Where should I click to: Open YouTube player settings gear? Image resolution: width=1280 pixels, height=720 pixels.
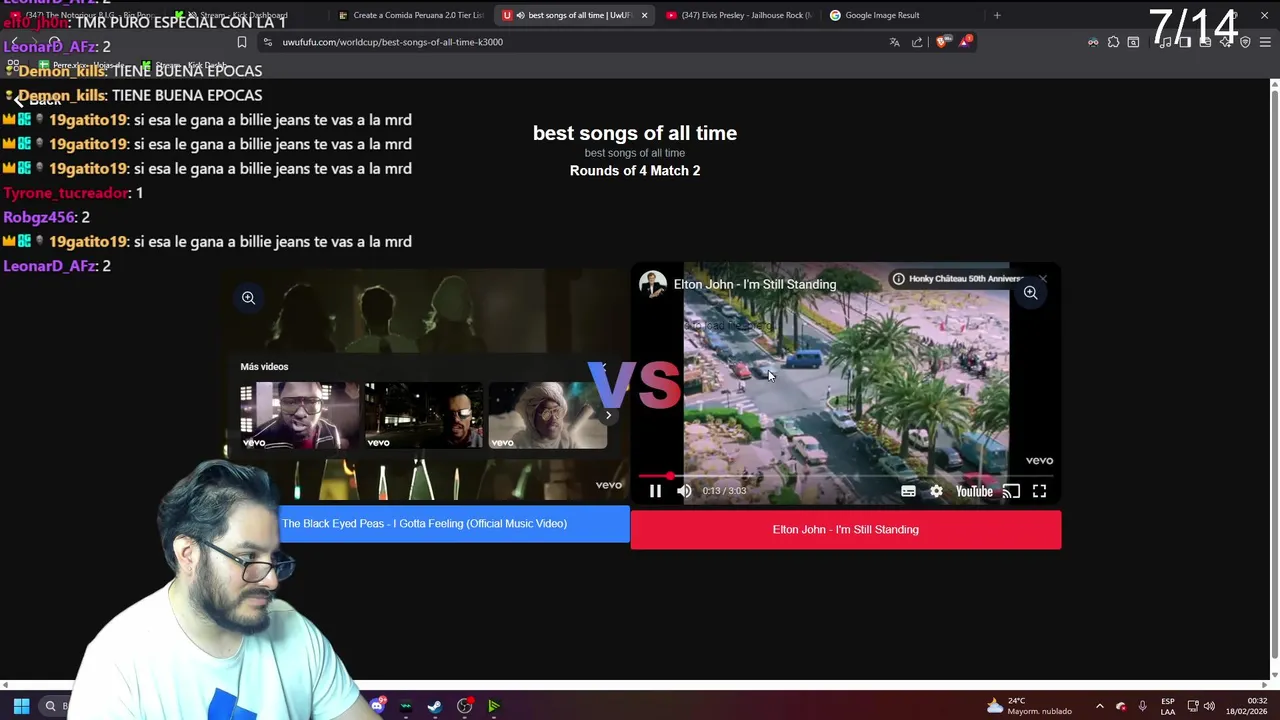click(x=936, y=491)
